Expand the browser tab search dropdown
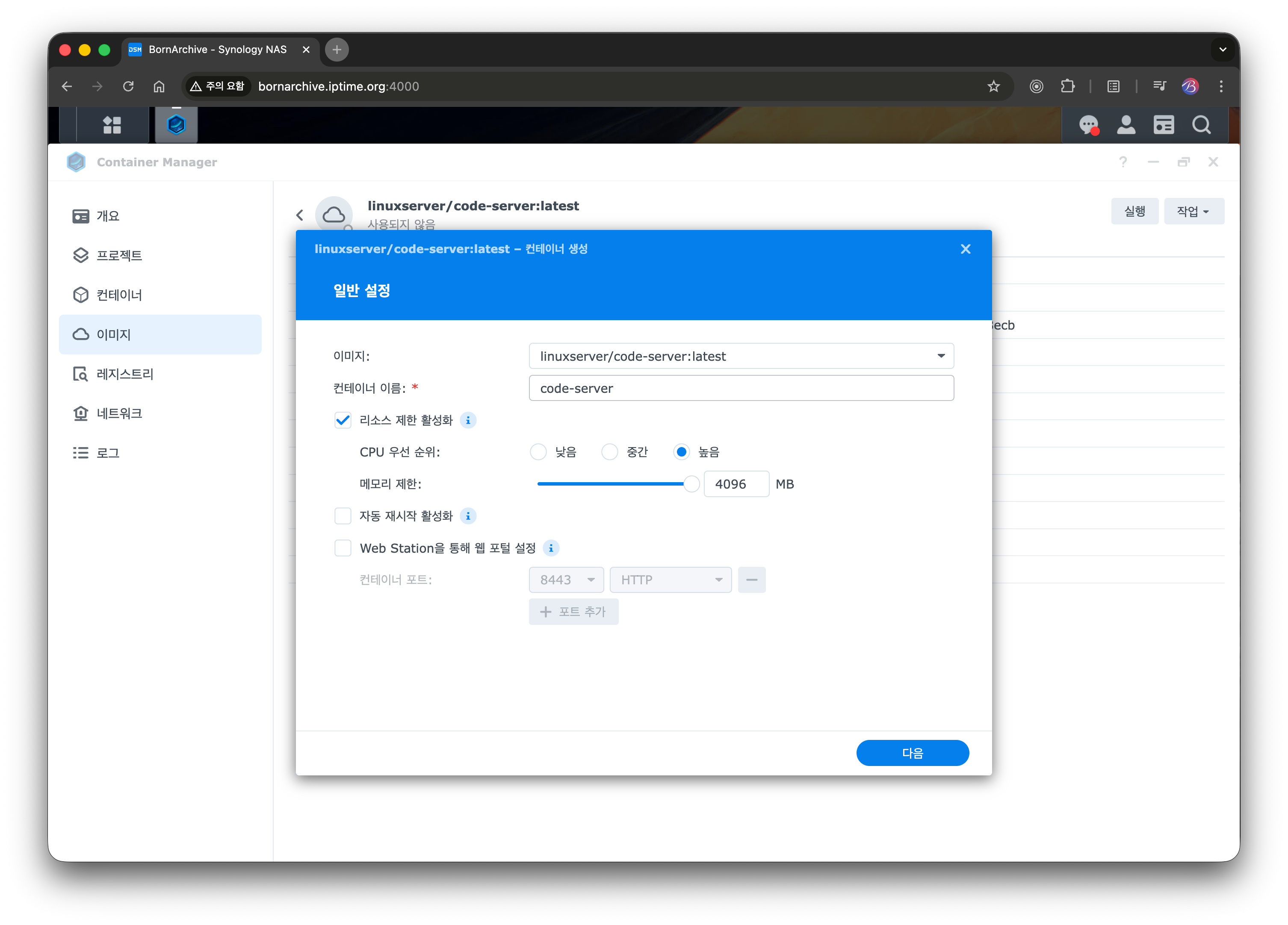Image resolution: width=1288 pixels, height=925 pixels. 1223,50
